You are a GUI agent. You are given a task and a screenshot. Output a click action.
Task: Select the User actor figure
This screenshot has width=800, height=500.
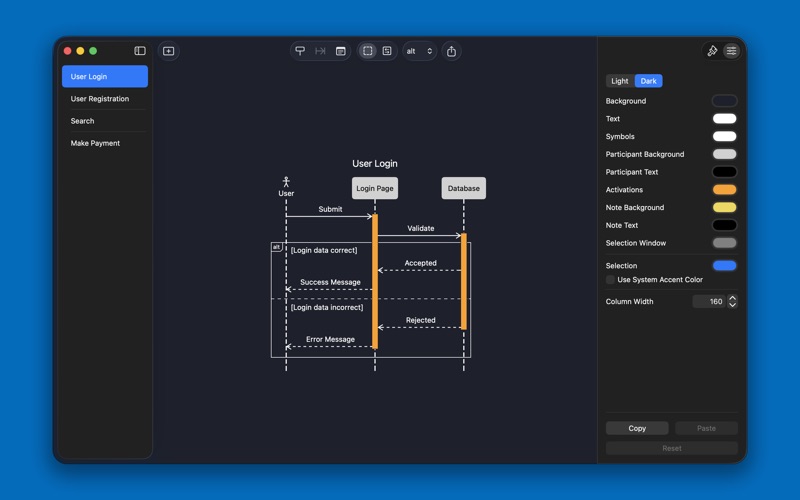click(x=286, y=187)
